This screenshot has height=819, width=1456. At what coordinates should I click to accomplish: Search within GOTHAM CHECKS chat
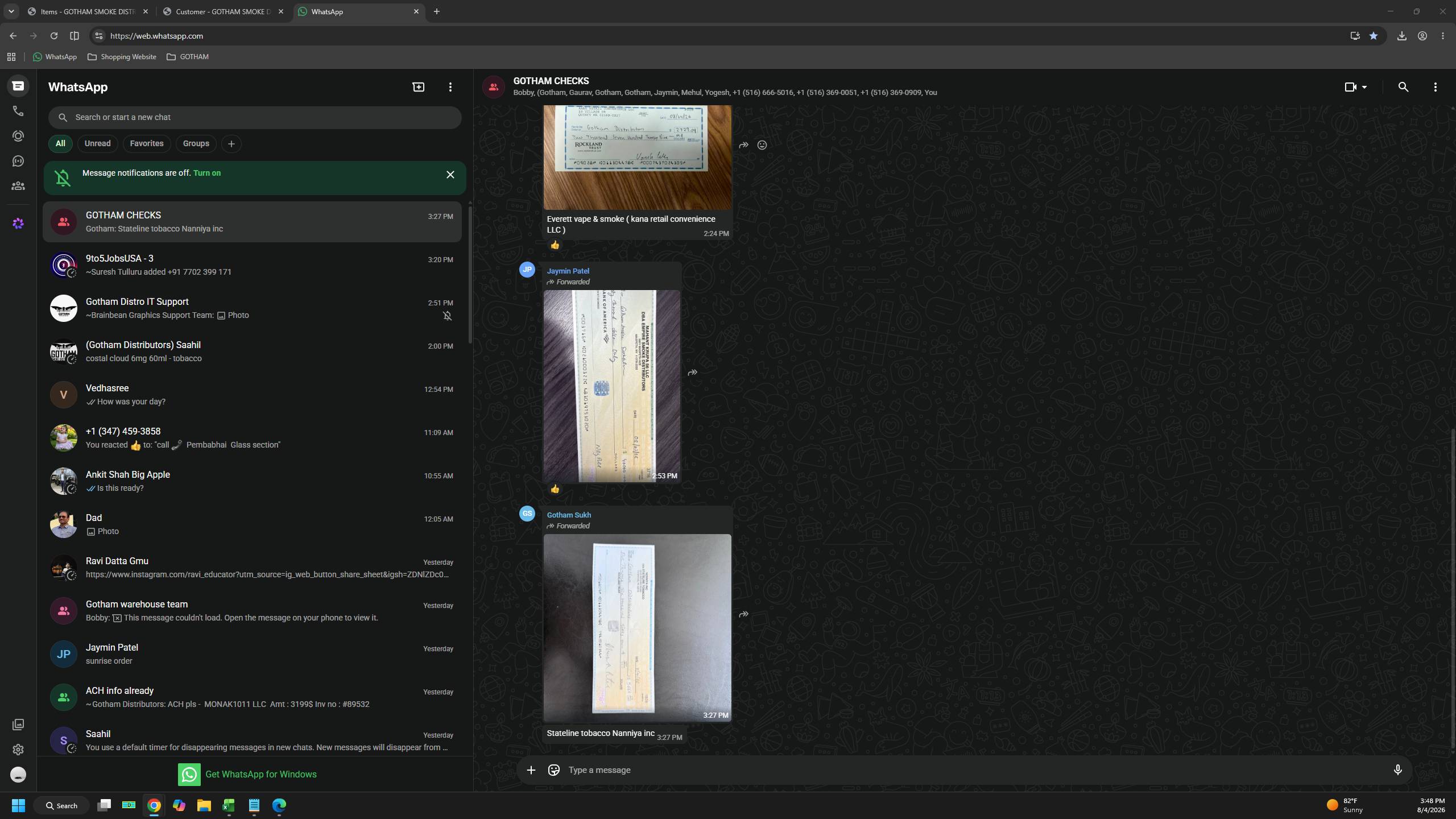[x=1403, y=87]
